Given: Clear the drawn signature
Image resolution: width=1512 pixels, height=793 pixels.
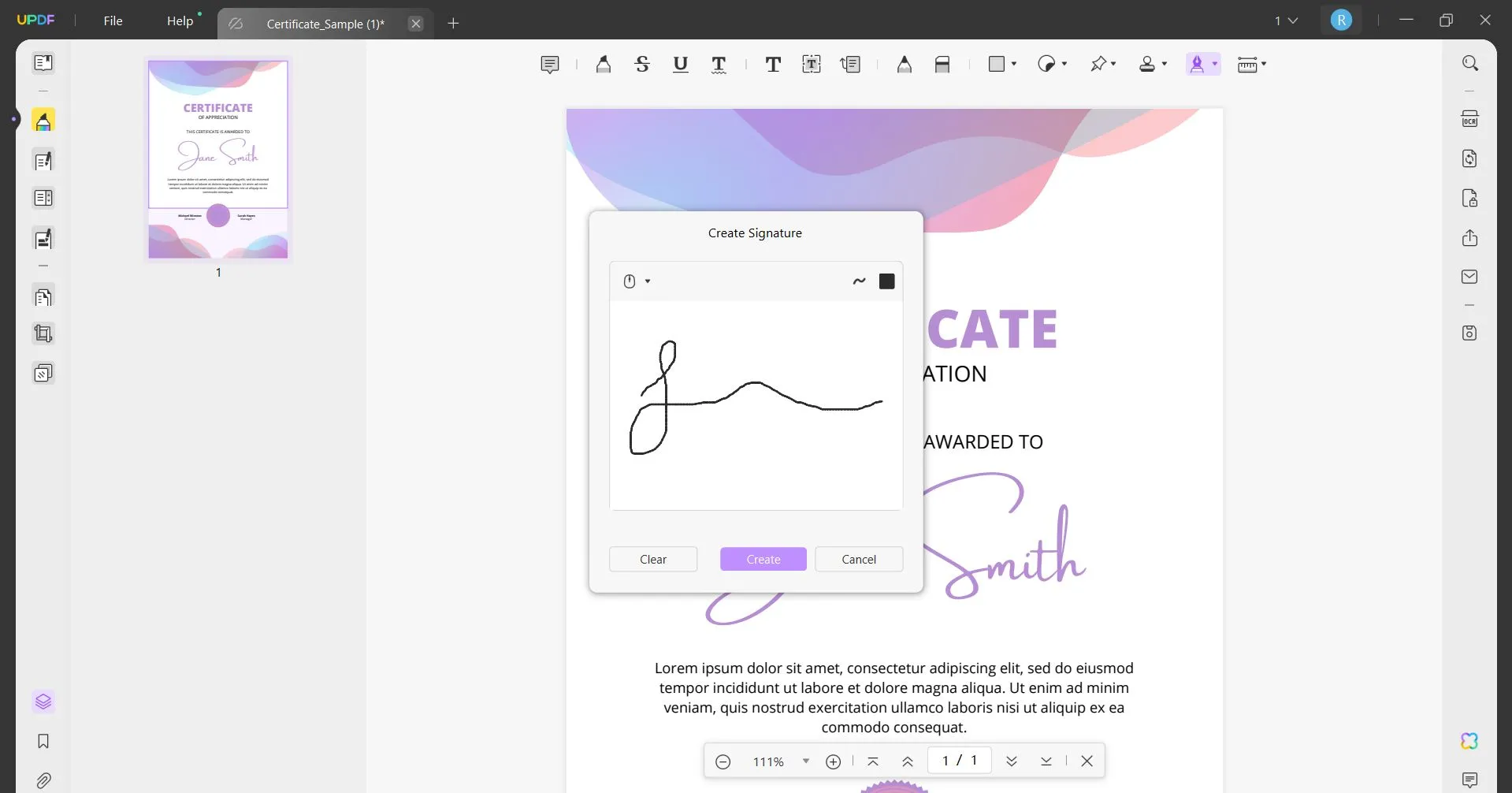Looking at the screenshot, I should (653, 559).
